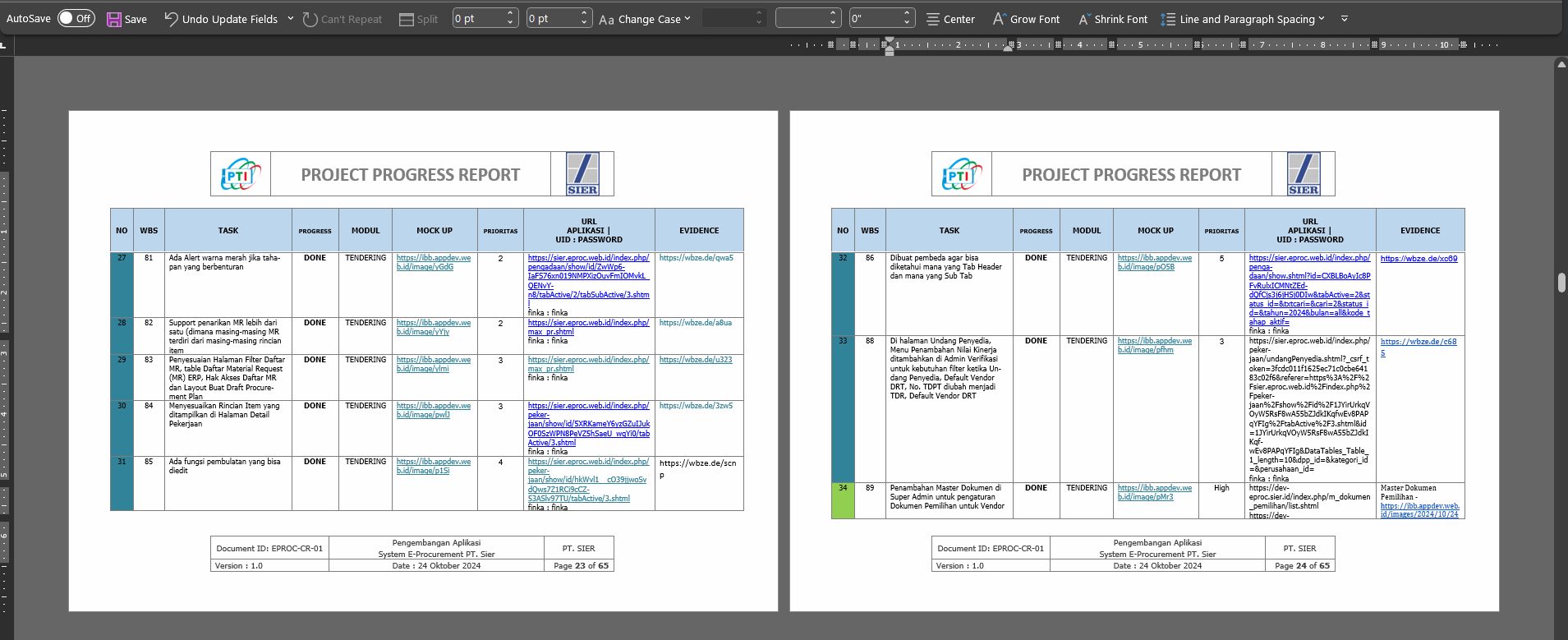Toggle the AutoSave switch

[x=76, y=18]
